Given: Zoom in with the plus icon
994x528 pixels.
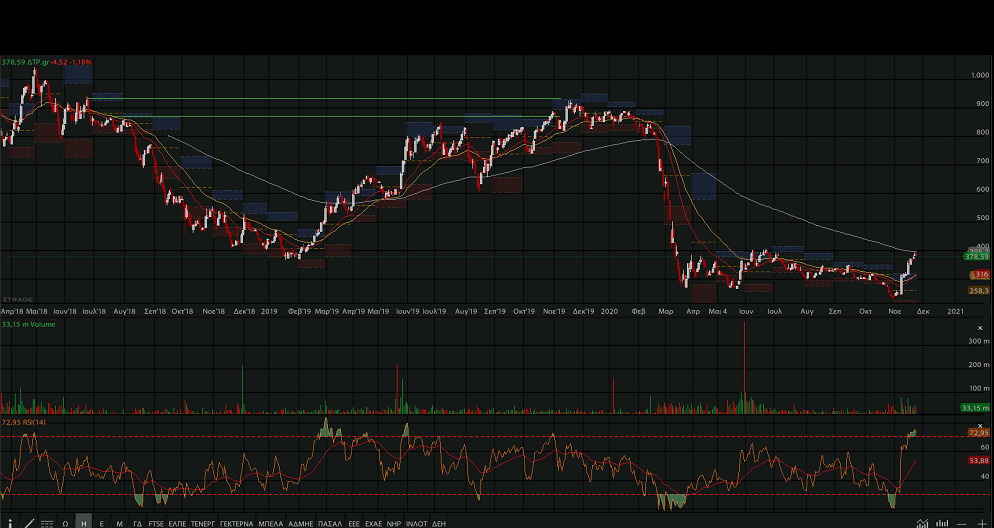Looking at the screenshot, I should (981, 523).
